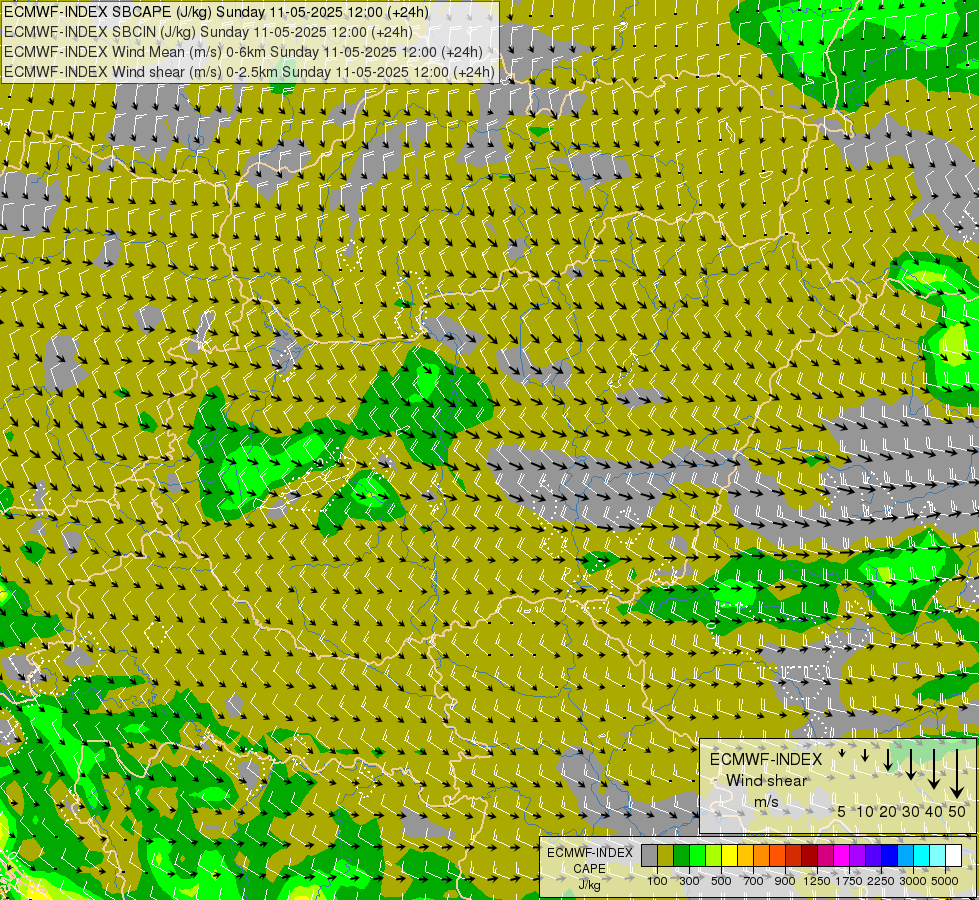Click the 40 m/s wind shear legend arrow
Screen dimensions: 979x900
click(933, 769)
